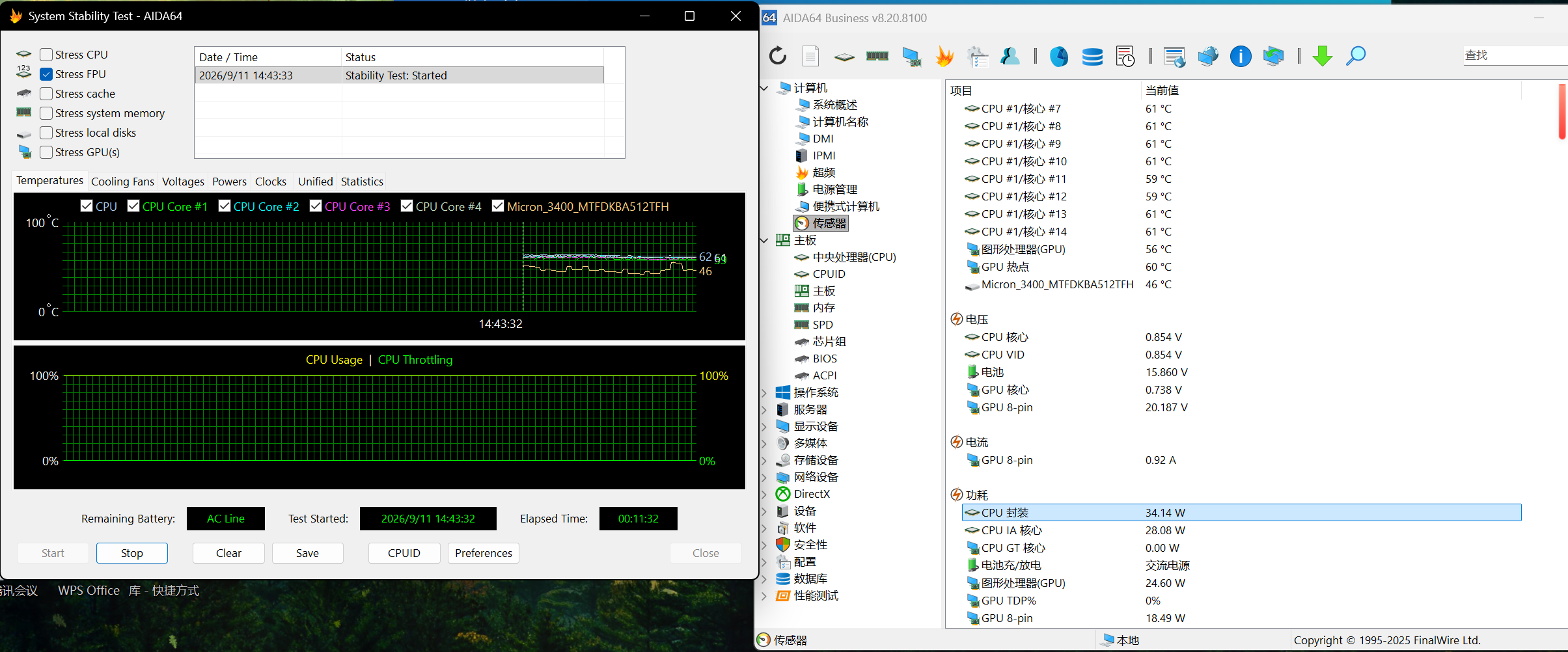
Task: Click the magnifier search icon in toolbar
Action: coord(1355,56)
